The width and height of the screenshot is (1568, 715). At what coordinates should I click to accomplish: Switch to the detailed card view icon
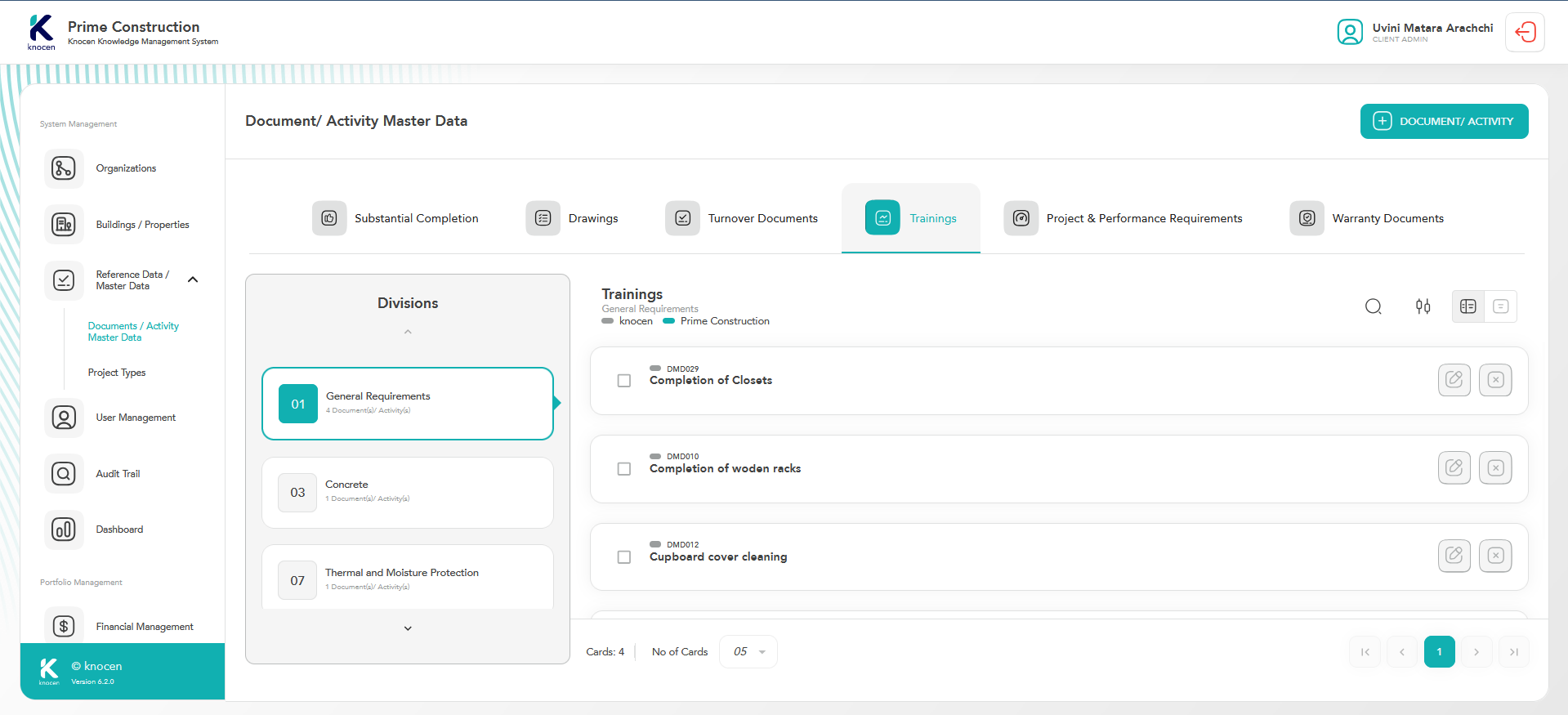click(x=1467, y=306)
